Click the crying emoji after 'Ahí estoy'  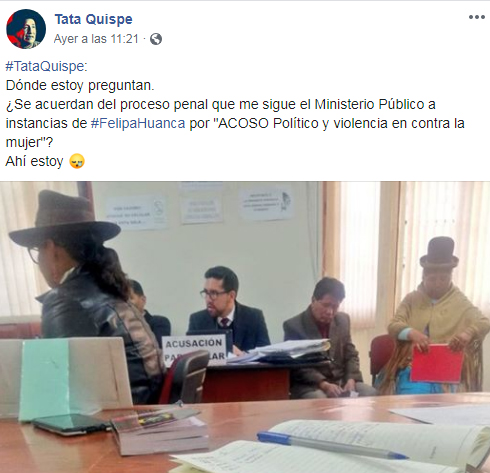pyautogui.click(x=77, y=161)
